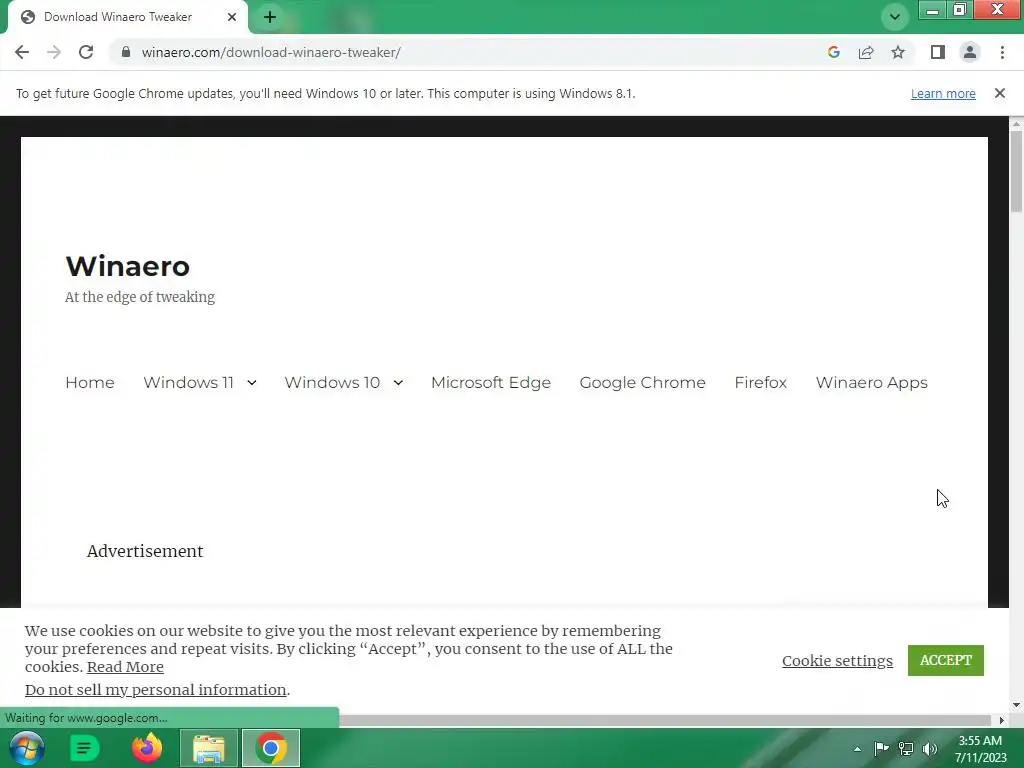Select the Download Winaero Tweaker tab
1024x768 pixels.
pos(127,17)
